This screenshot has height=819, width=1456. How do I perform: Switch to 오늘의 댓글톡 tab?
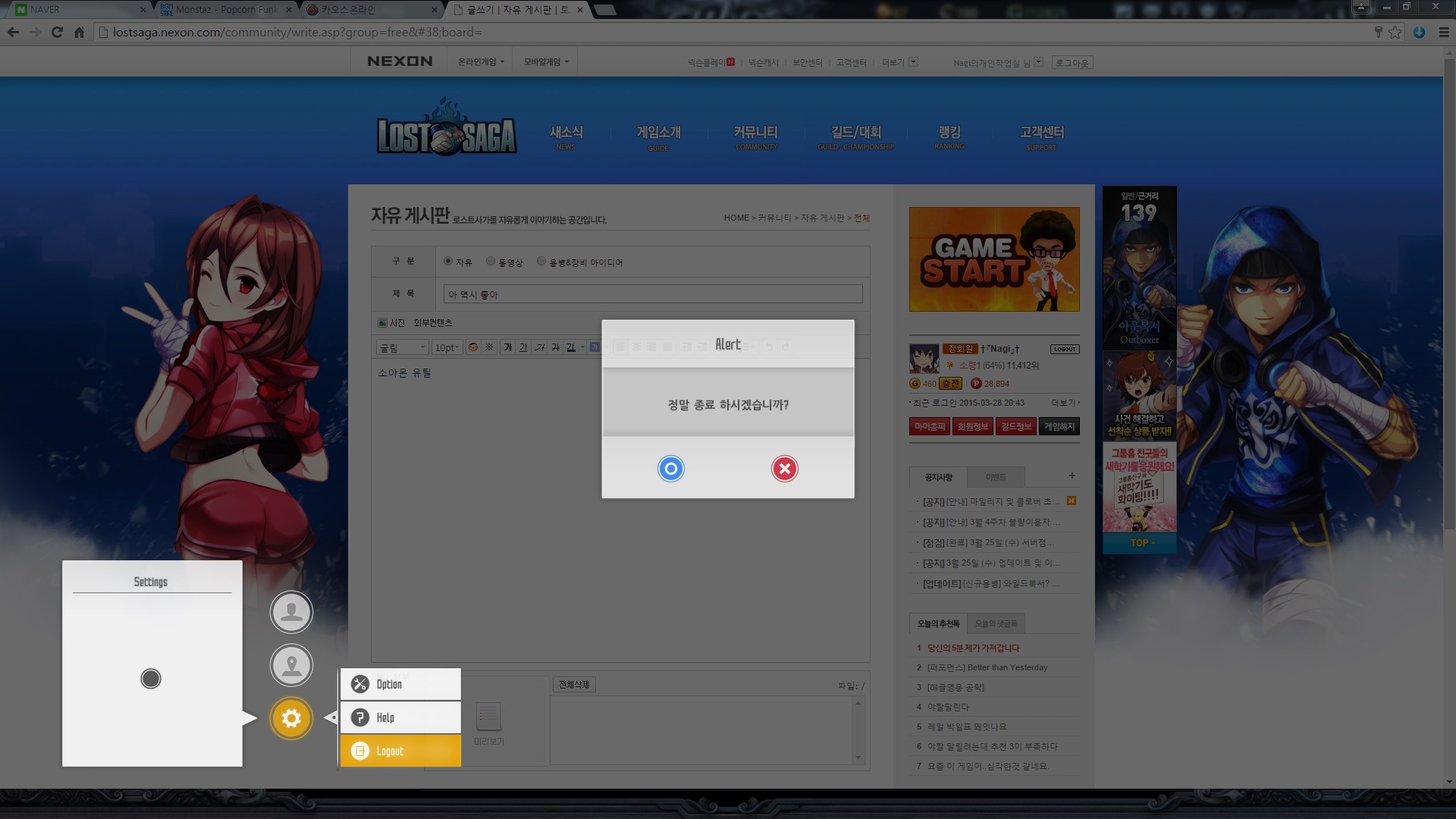[996, 623]
